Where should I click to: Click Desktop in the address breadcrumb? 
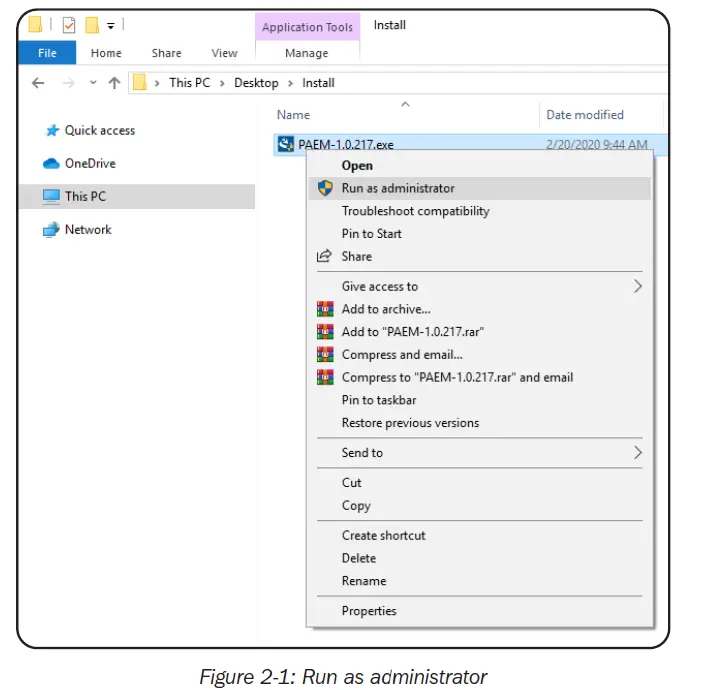(x=256, y=83)
